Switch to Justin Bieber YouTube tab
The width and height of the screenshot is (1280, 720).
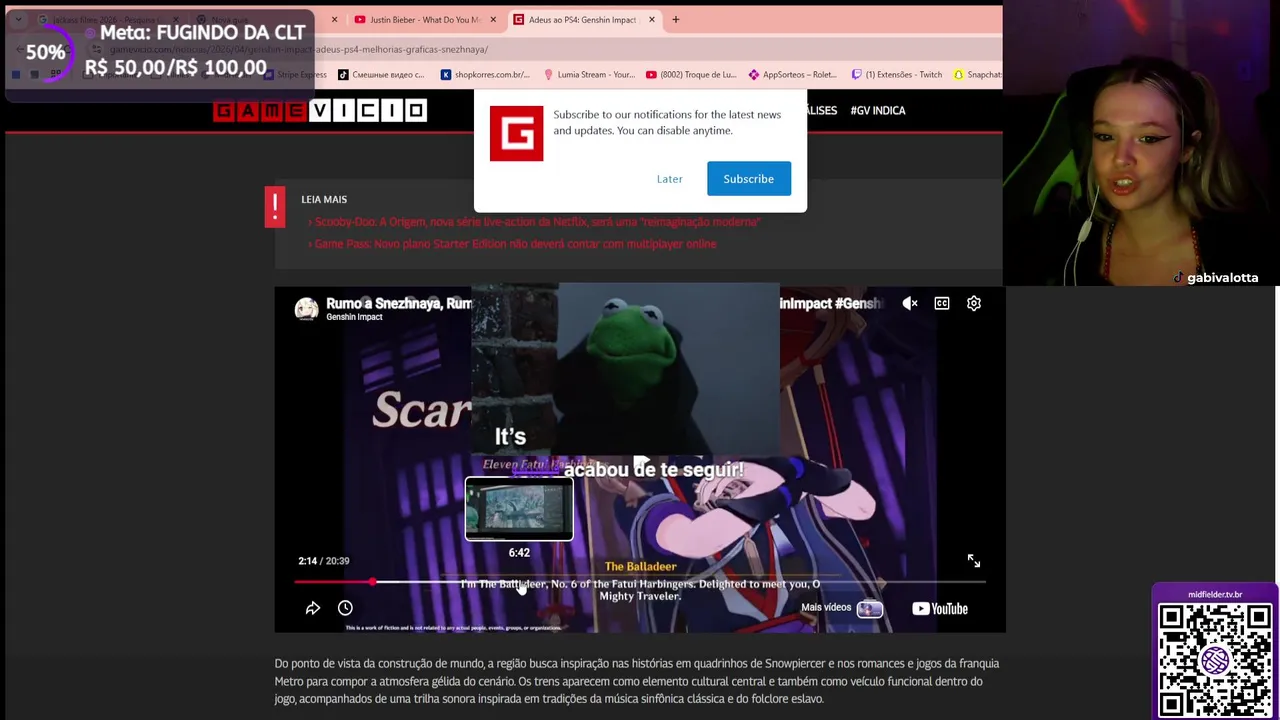425,19
